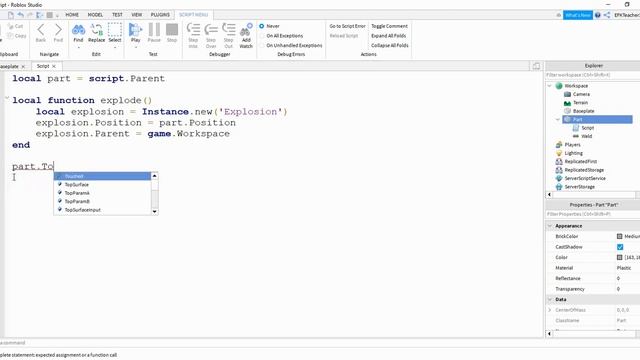Image resolution: width=640 pixels, height=360 pixels.
Task: Select On Unhandled Exceptions radio
Action: 262,45
